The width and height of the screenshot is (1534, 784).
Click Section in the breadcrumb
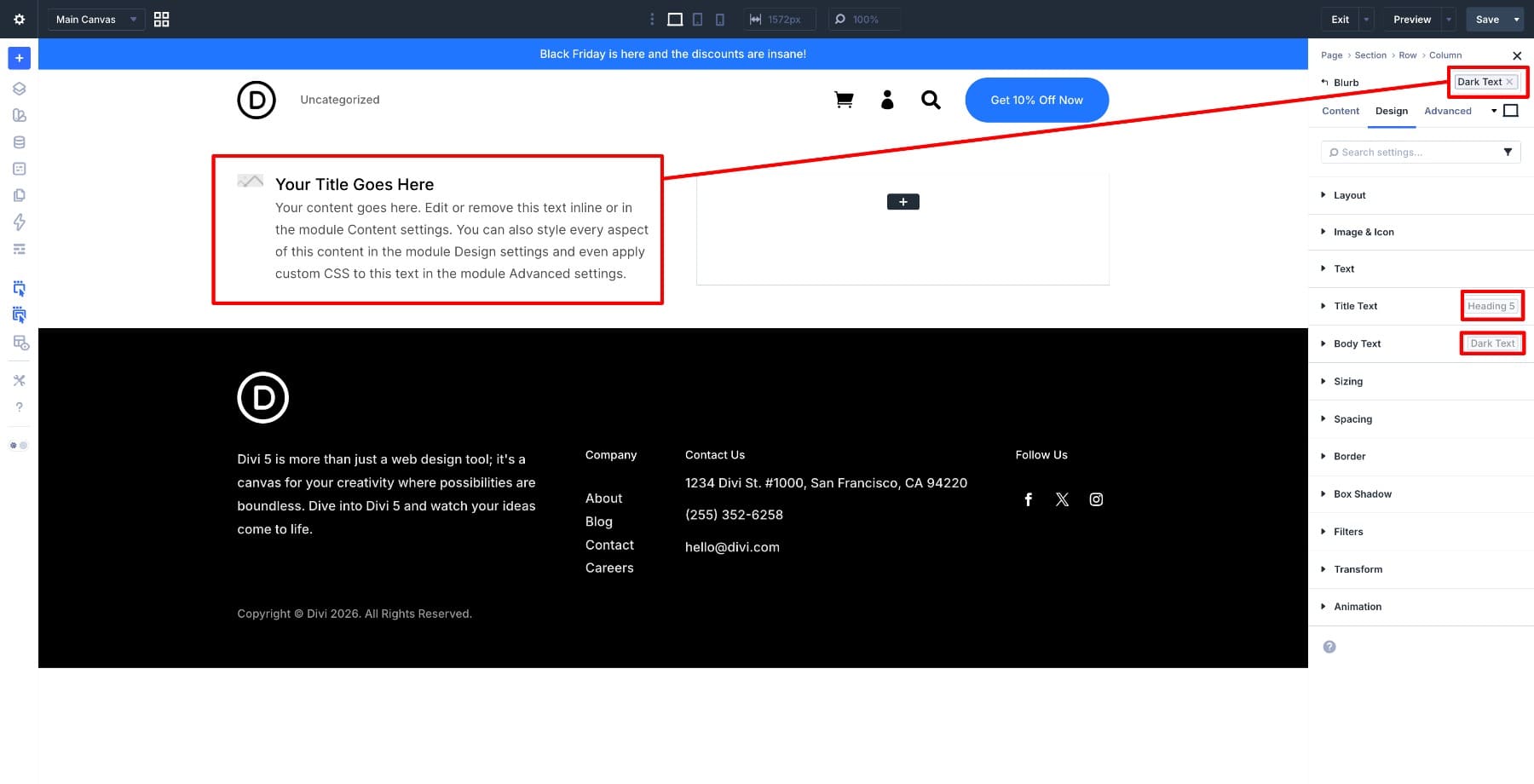click(1370, 55)
